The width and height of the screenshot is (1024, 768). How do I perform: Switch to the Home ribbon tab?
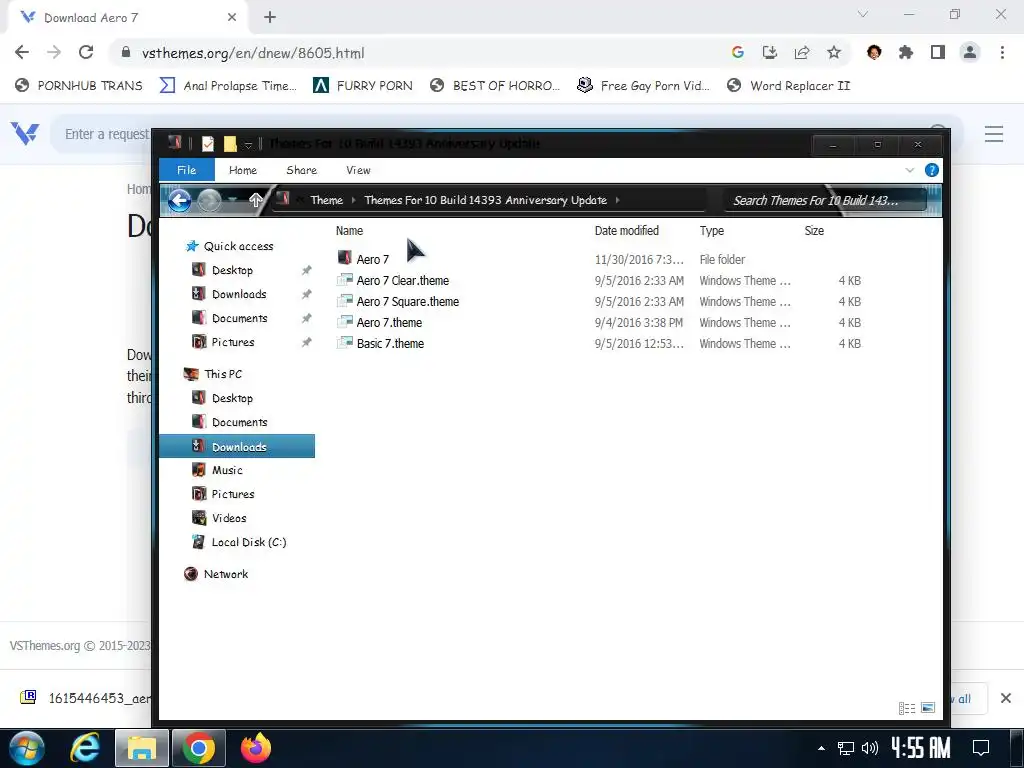(242, 170)
